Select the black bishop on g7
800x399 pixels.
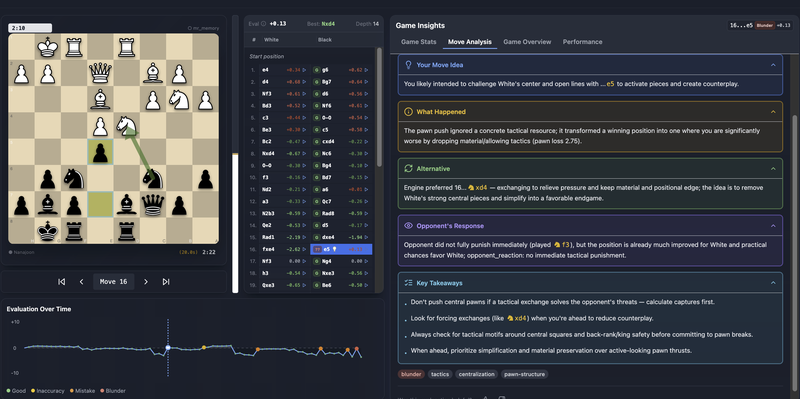pyautogui.click(x=48, y=204)
